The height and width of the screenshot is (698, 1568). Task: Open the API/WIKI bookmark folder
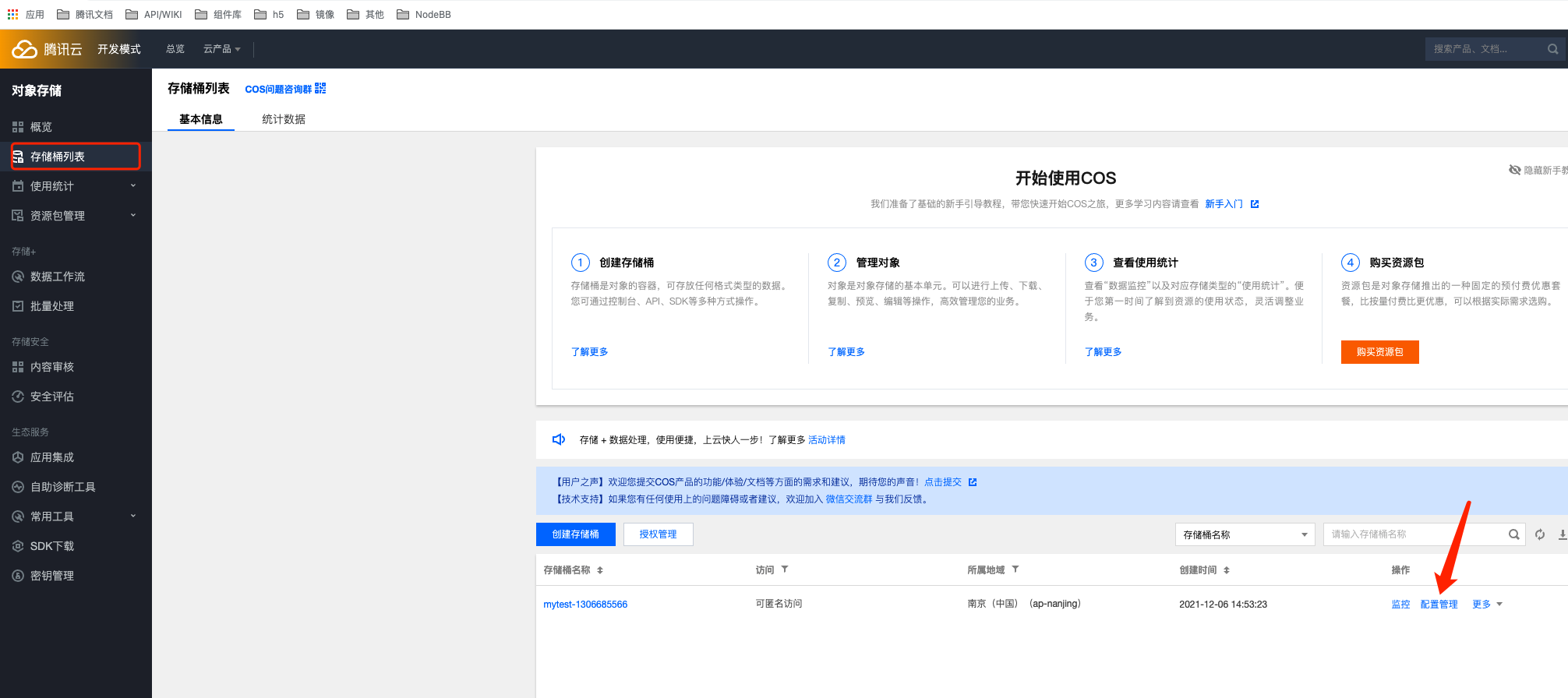(154, 14)
